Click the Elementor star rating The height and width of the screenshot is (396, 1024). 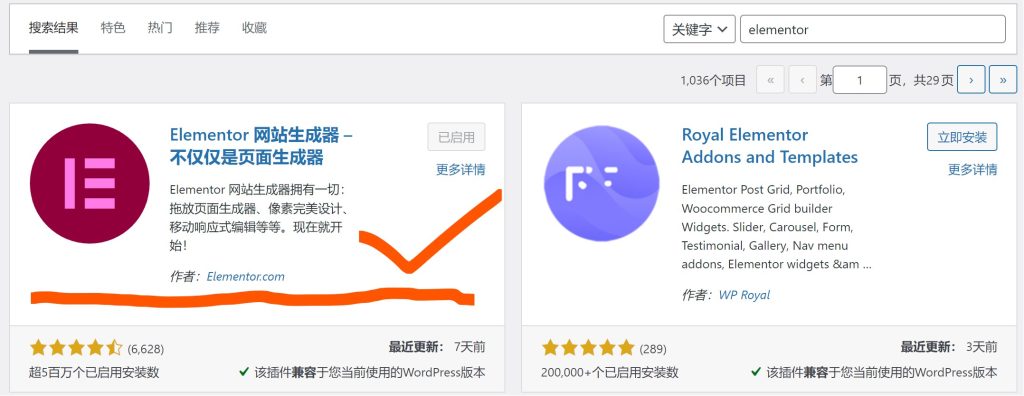point(76,348)
